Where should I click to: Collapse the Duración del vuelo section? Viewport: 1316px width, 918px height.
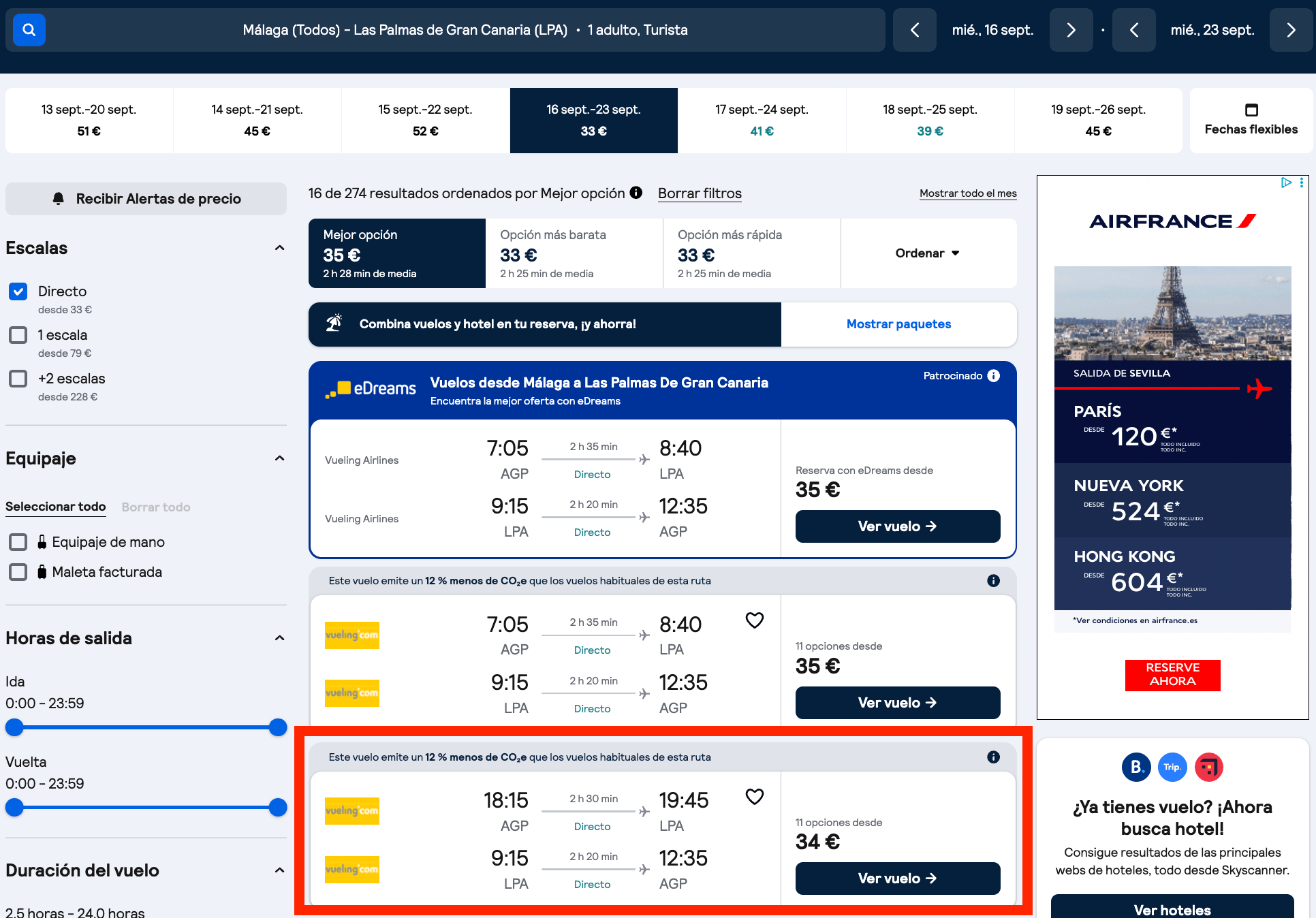pyautogui.click(x=279, y=870)
